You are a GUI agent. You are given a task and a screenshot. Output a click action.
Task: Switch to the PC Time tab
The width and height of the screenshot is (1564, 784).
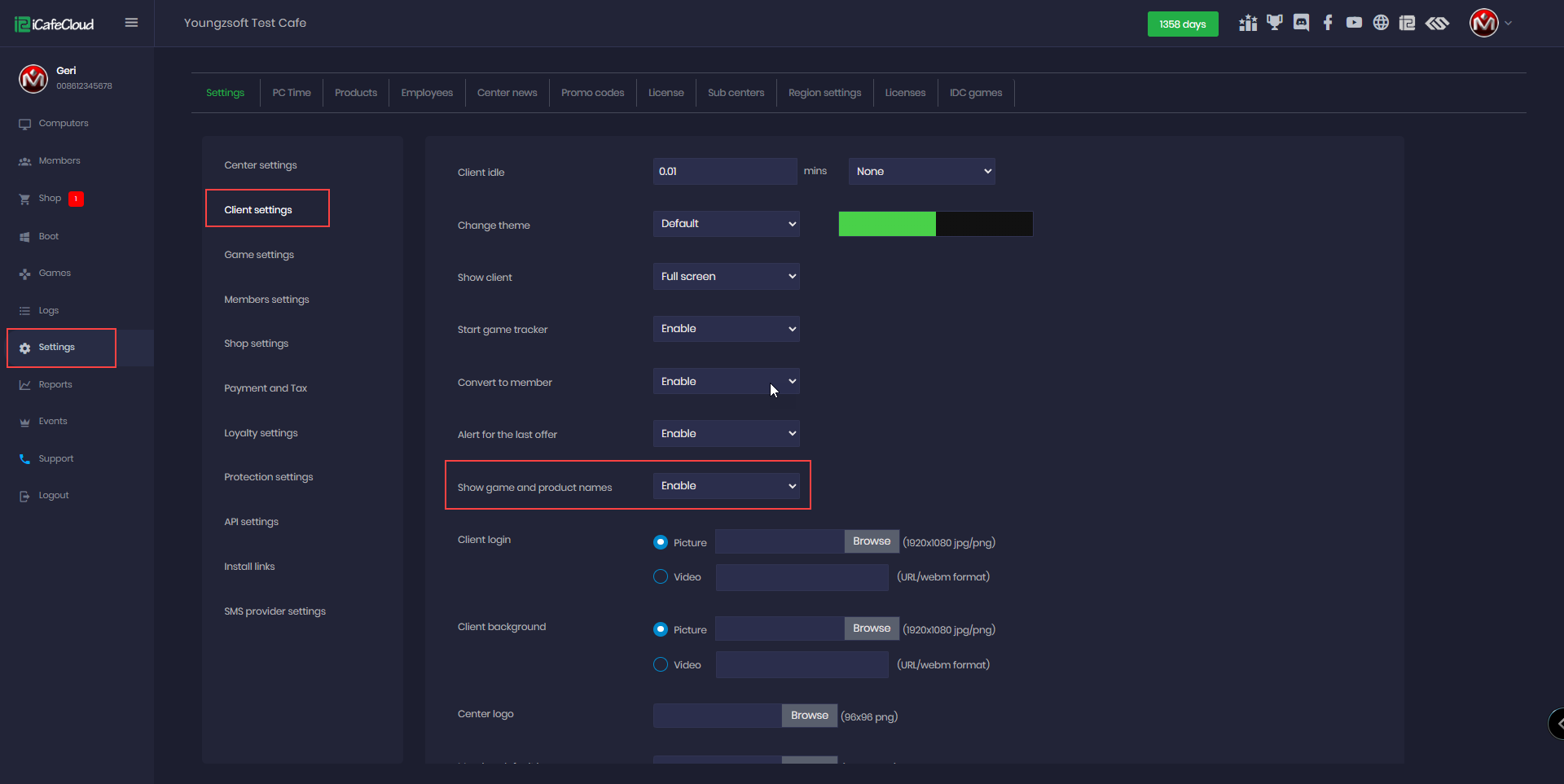292,93
